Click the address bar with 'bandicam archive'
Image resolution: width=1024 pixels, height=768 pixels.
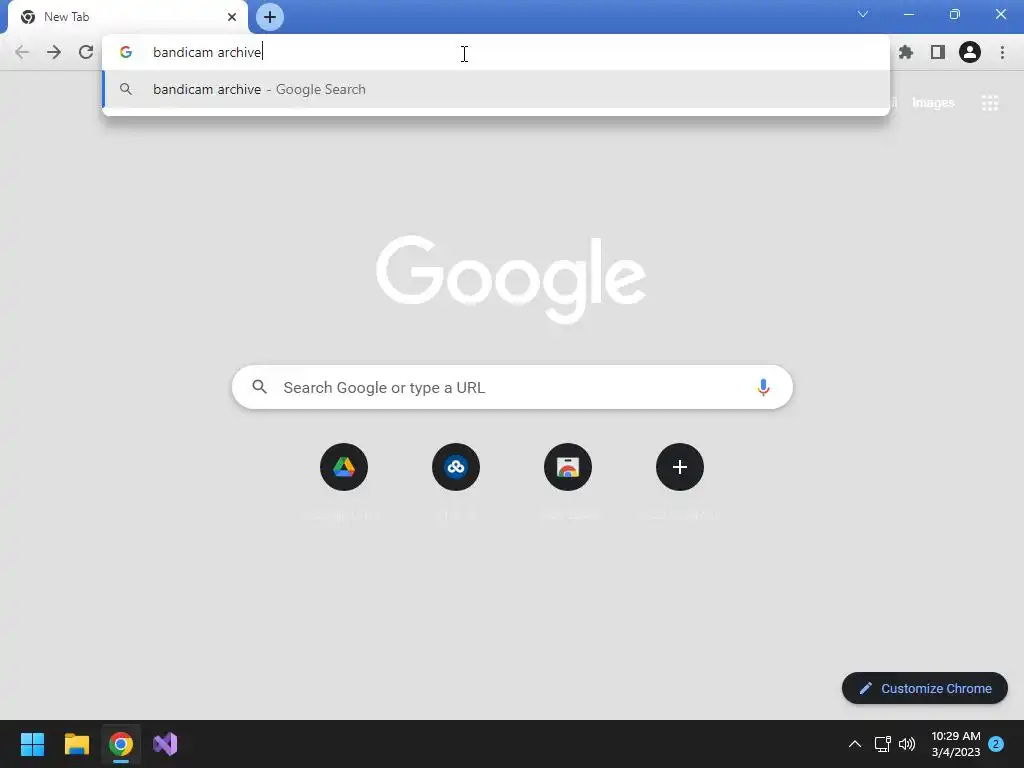496,52
